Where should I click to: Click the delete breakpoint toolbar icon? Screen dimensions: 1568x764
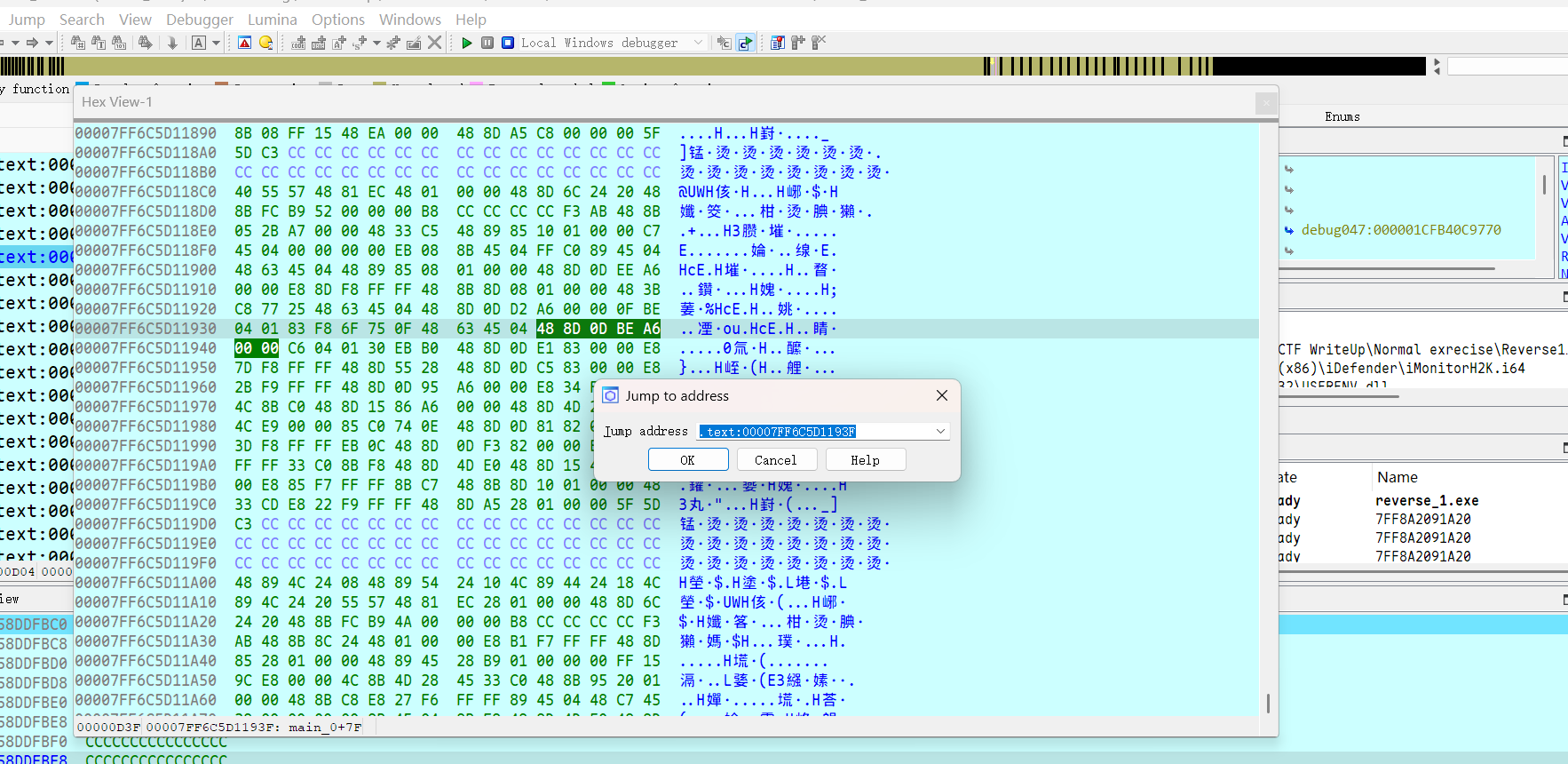coord(819,43)
